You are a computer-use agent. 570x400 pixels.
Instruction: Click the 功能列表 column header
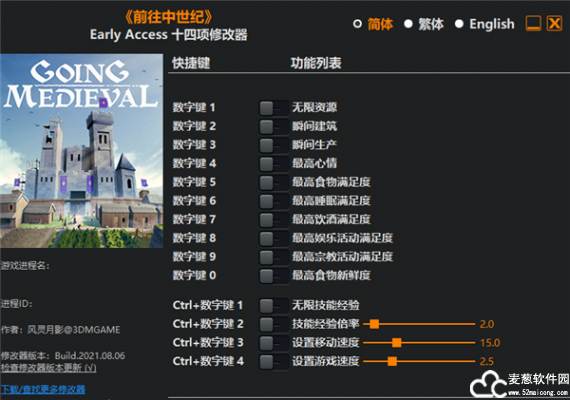(x=316, y=63)
